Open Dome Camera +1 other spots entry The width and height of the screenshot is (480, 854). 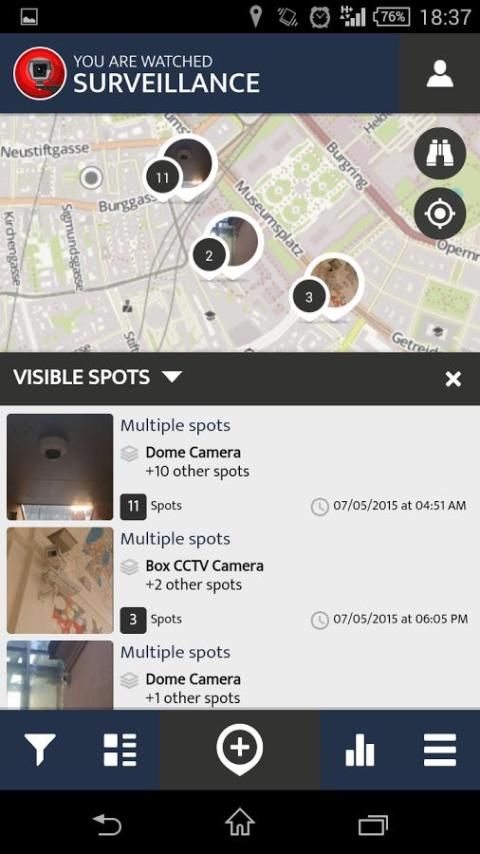(x=240, y=674)
